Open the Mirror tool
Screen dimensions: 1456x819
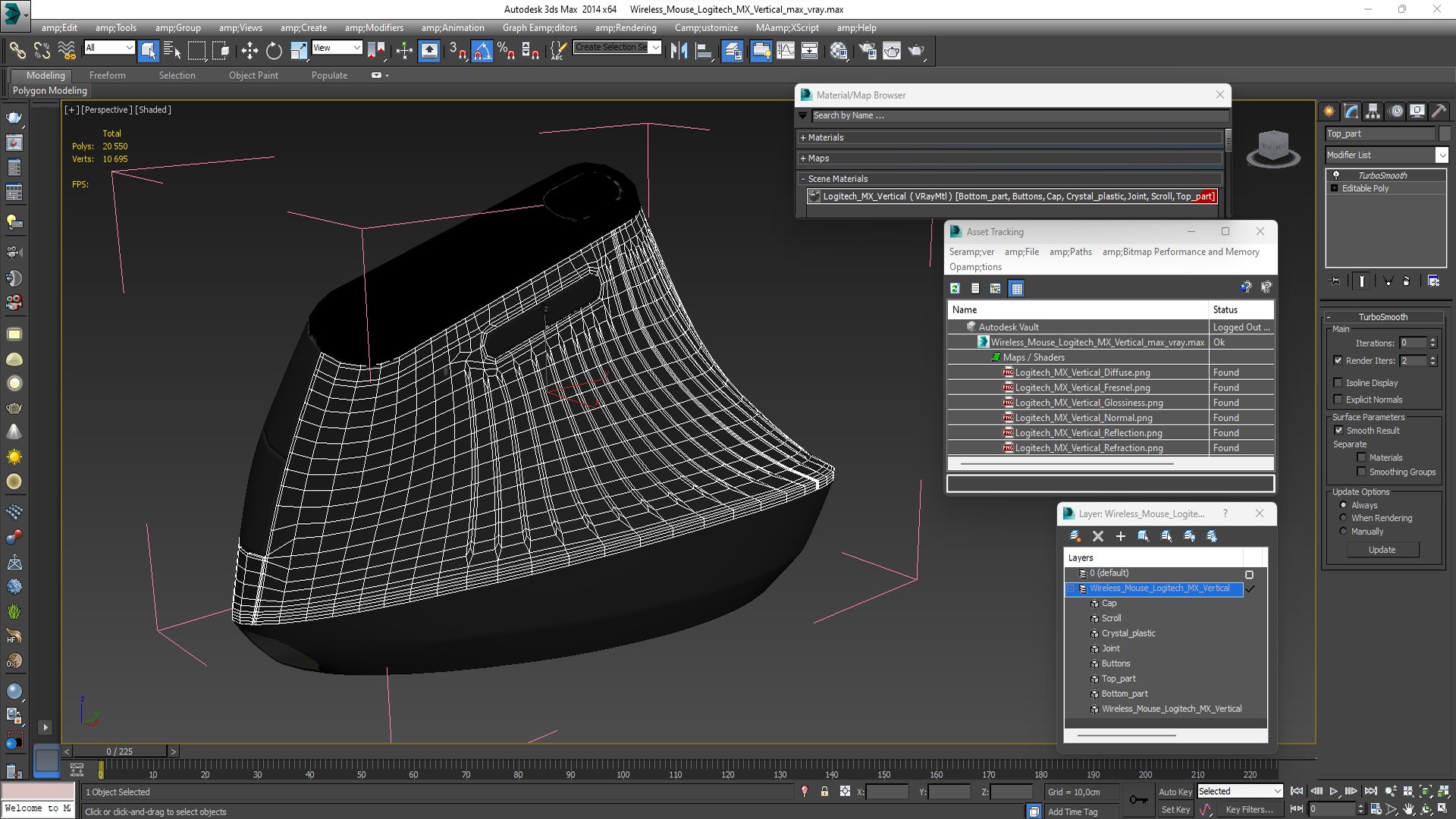pos(679,51)
